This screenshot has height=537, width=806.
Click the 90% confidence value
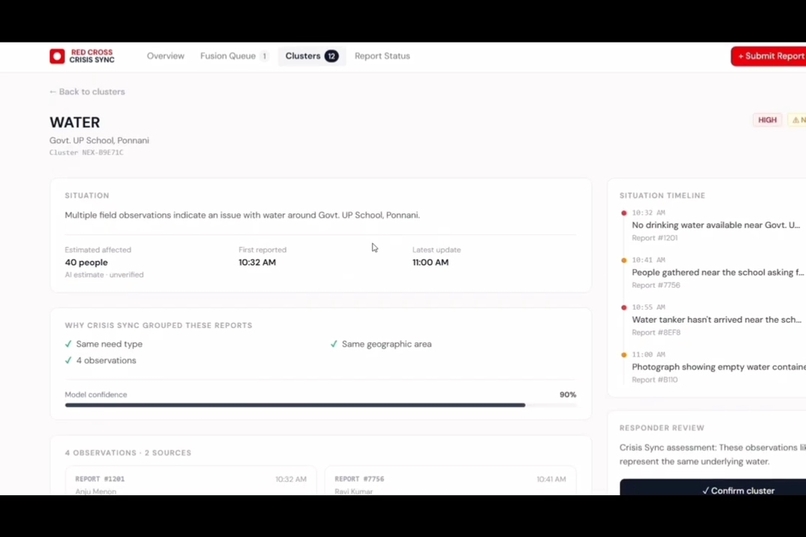point(567,395)
